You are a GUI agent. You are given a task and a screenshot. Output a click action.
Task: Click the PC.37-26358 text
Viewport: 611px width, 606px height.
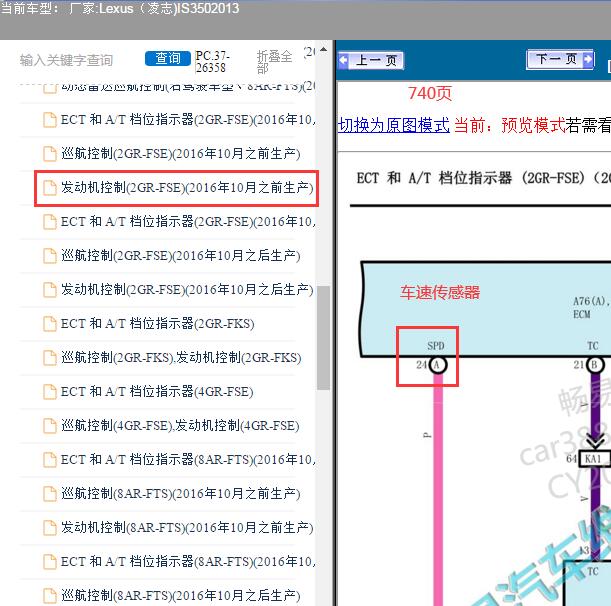[x=212, y=62]
